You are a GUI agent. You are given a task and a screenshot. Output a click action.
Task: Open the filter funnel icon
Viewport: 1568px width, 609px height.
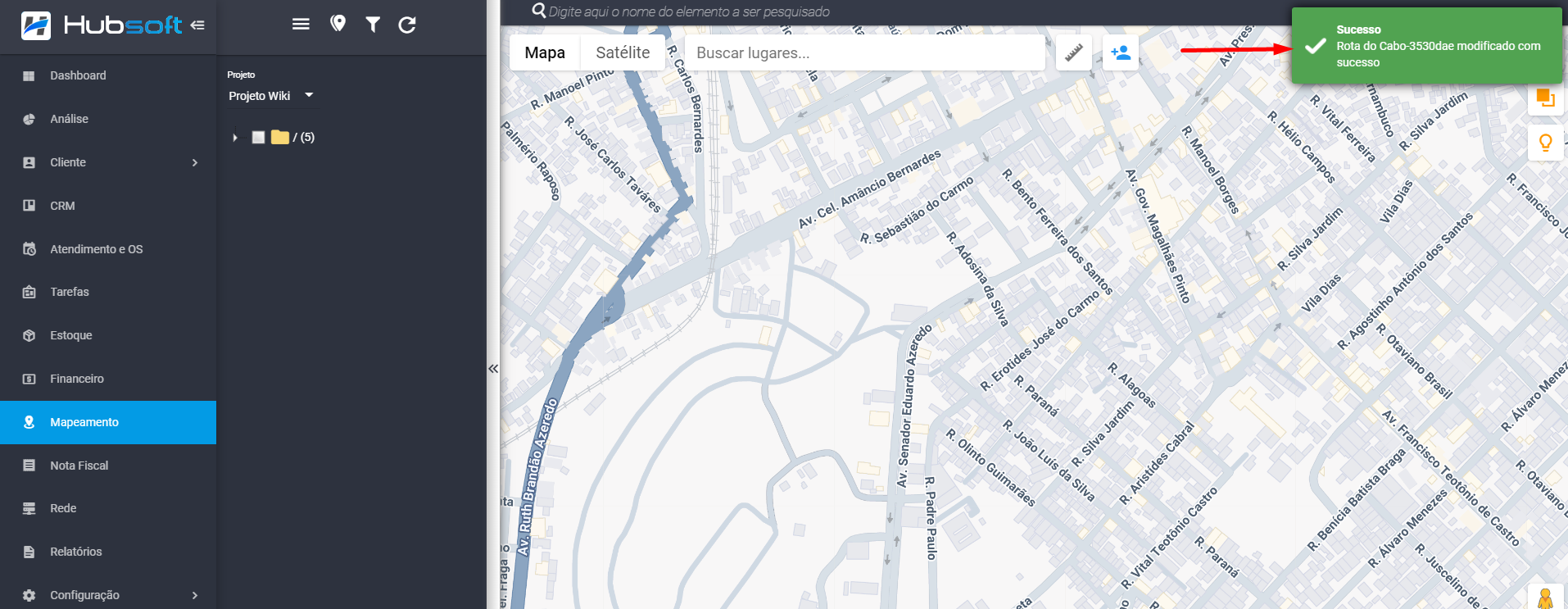[x=373, y=25]
